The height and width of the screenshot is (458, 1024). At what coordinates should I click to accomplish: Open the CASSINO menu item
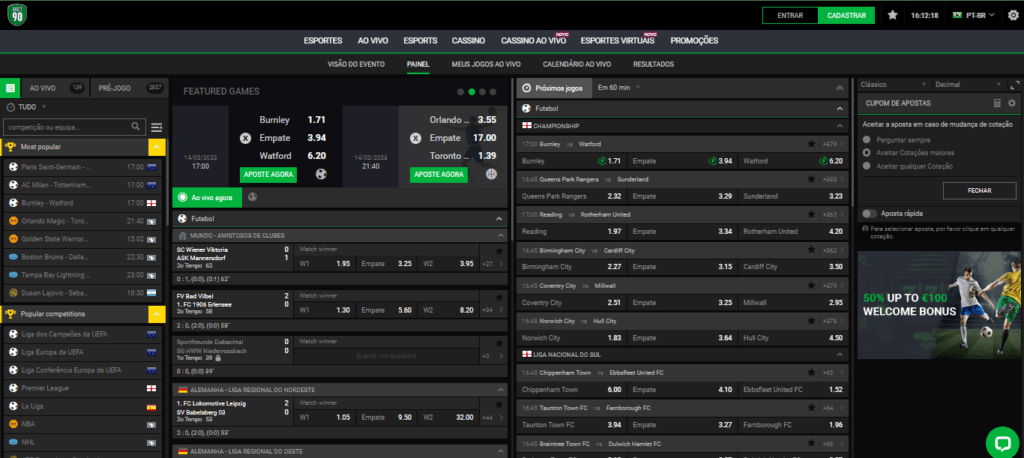click(468, 41)
